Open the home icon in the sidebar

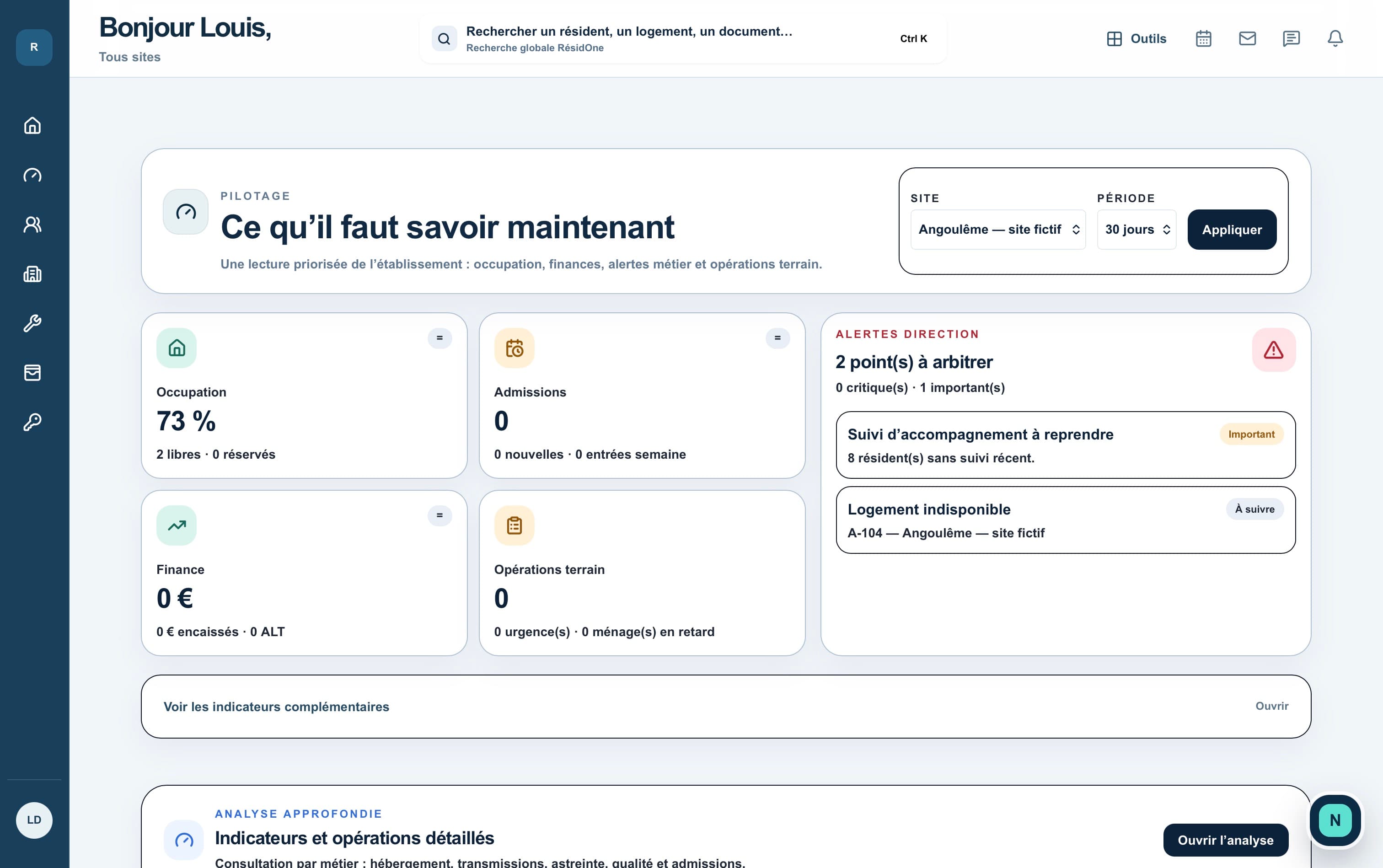[x=33, y=125]
